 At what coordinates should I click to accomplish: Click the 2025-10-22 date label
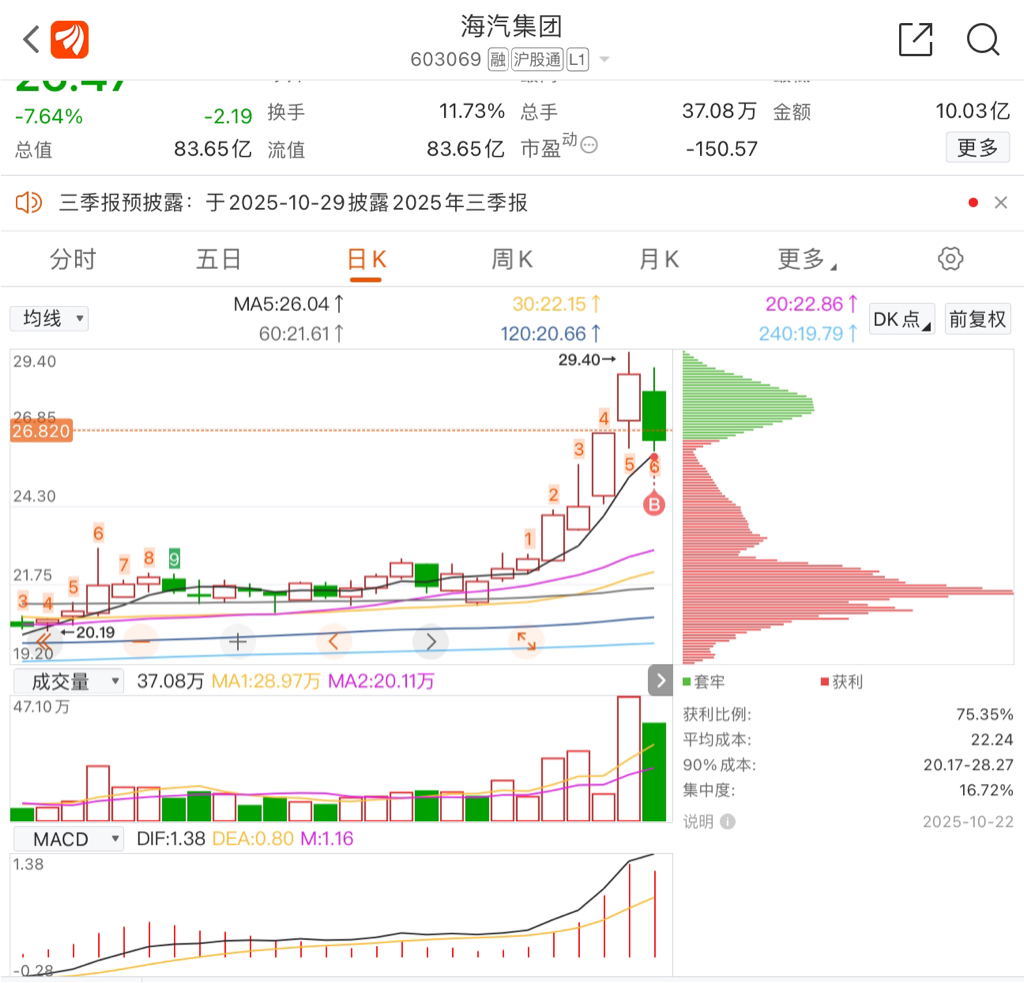pyautogui.click(x=968, y=822)
